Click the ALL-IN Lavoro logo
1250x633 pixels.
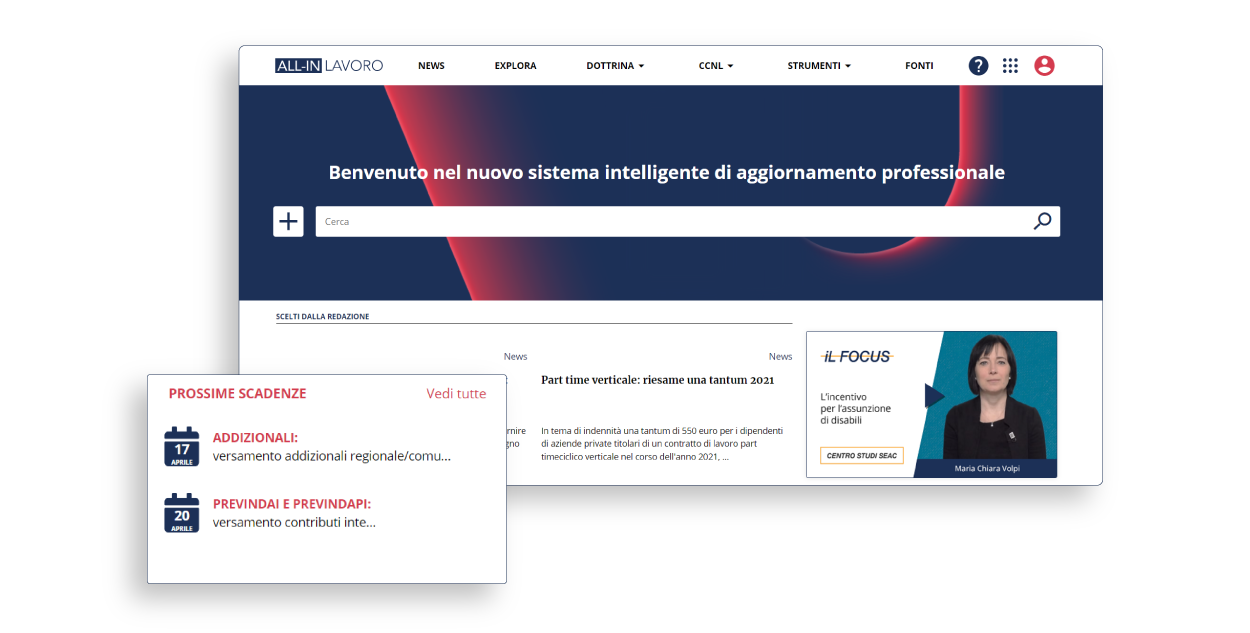click(329, 66)
